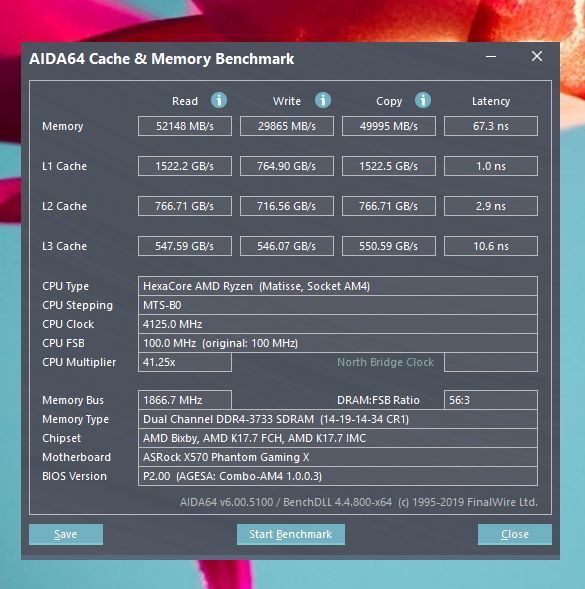585x589 pixels.
Task: Select the Memory copy value 49995 MB/s
Action: (x=389, y=126)
